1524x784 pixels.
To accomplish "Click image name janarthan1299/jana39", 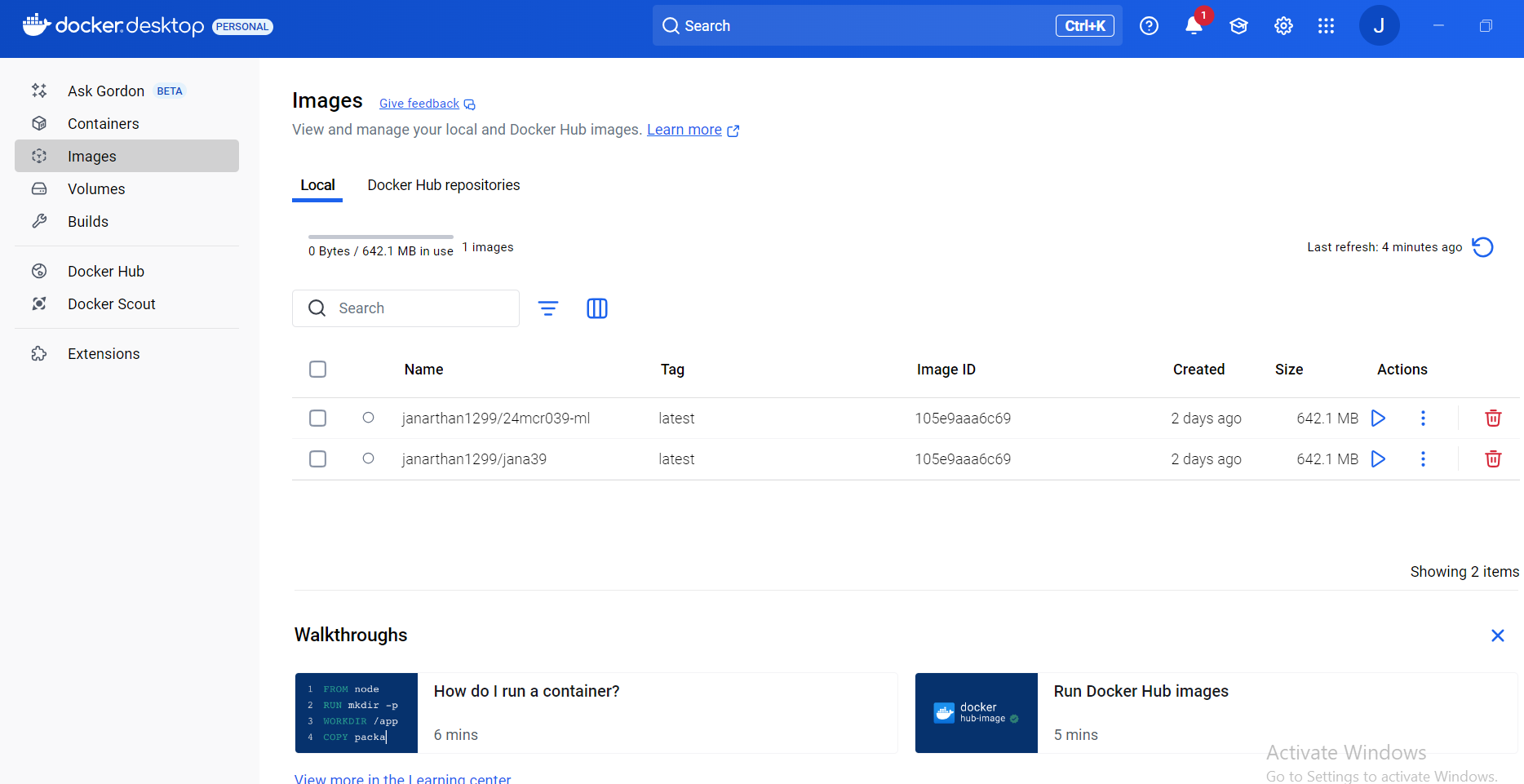I will (474, 459).
